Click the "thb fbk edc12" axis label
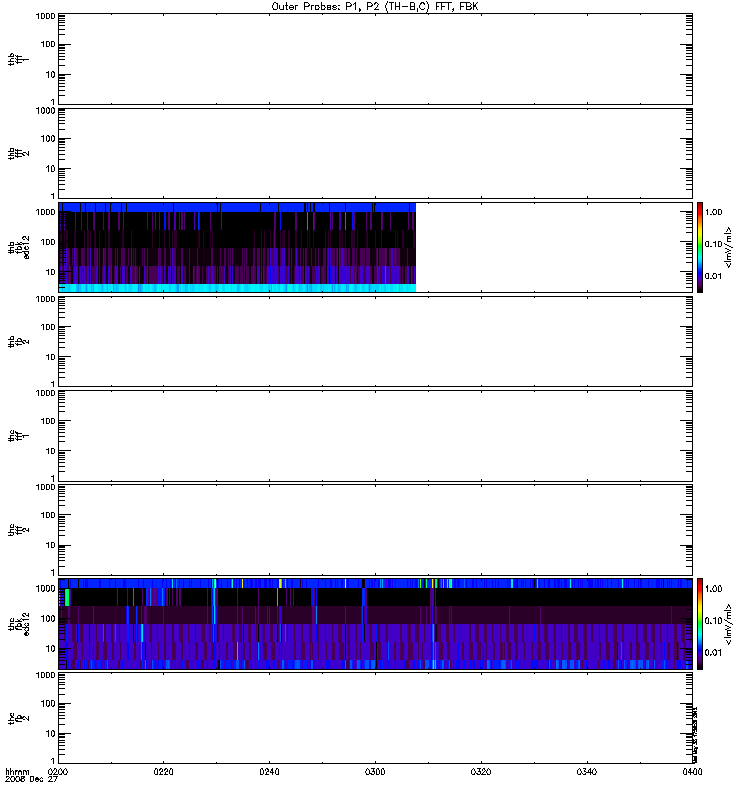The width and height of the screenshot is (750, 800). (x=18, y=247)
